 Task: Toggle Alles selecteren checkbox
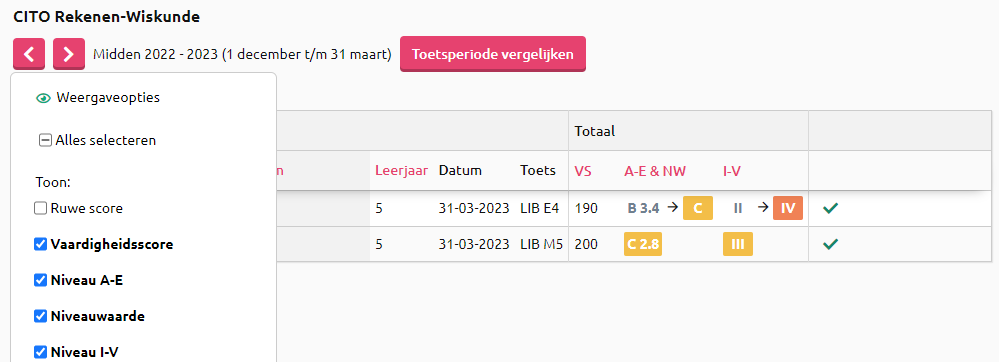coord(45,140)
